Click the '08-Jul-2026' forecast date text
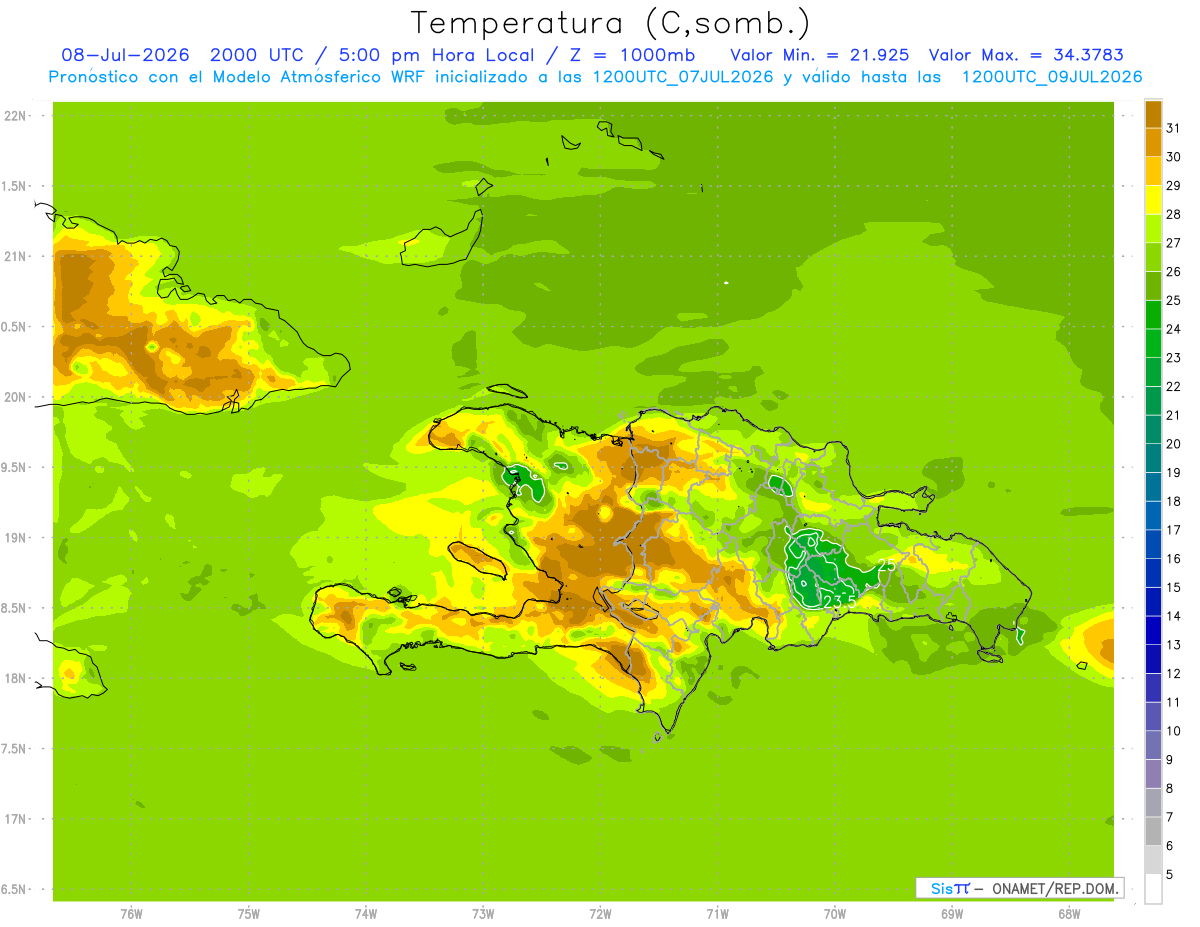Screen dimensions: 1200x927 coord(125,55)
